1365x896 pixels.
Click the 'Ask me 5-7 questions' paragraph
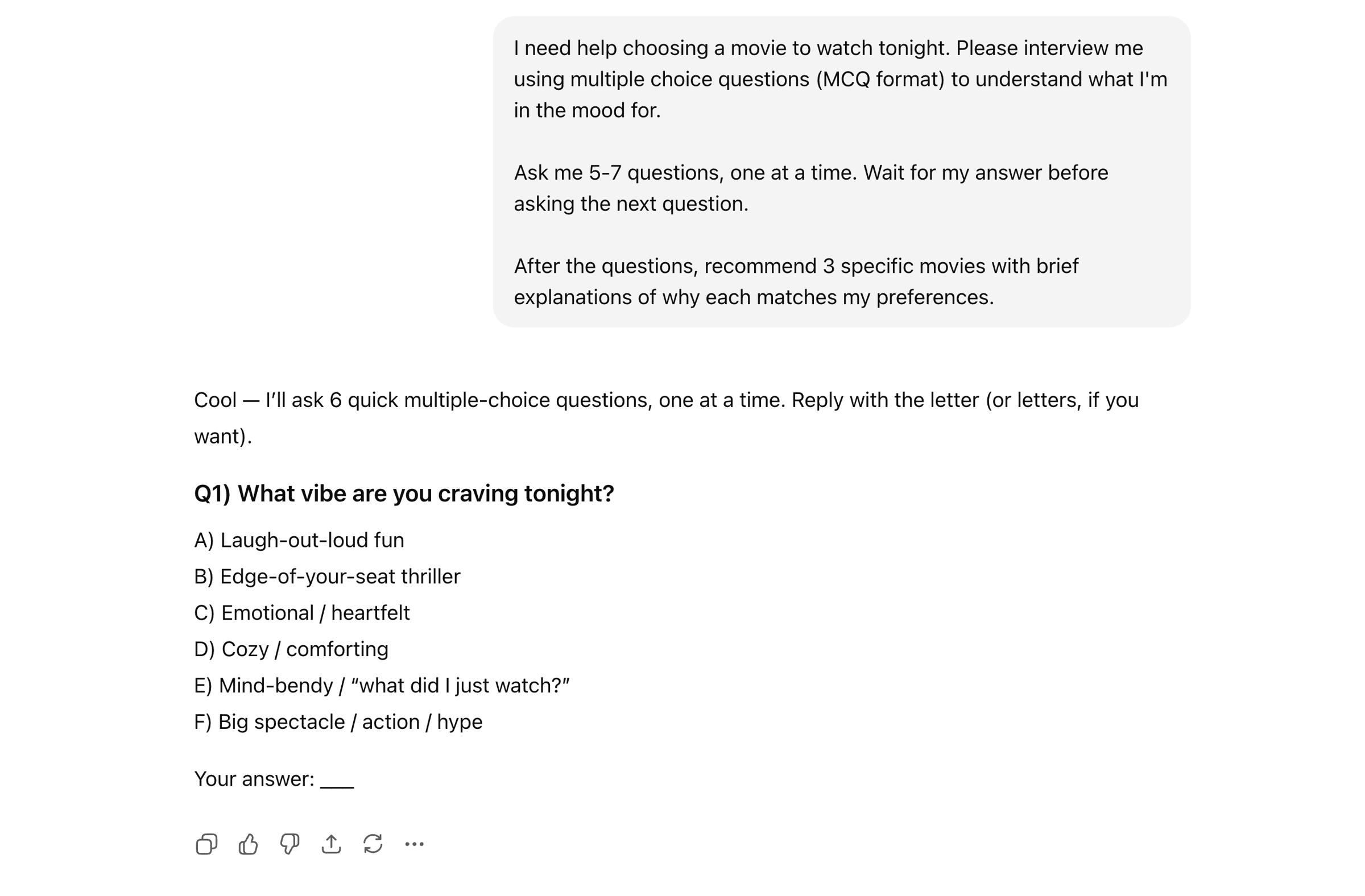810,188
